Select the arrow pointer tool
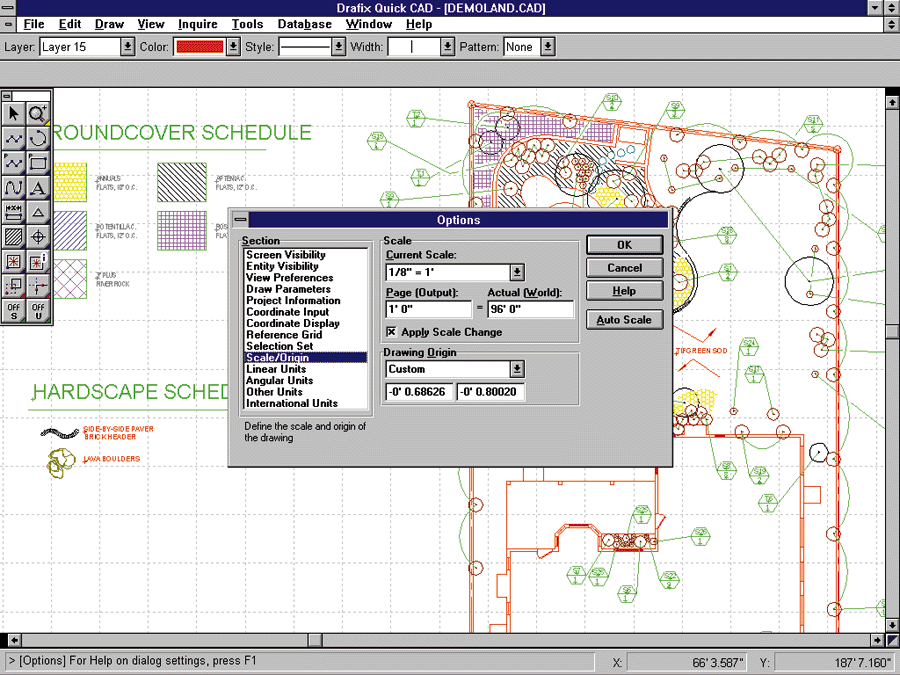 pyautogui.click(x=14, y=114)
